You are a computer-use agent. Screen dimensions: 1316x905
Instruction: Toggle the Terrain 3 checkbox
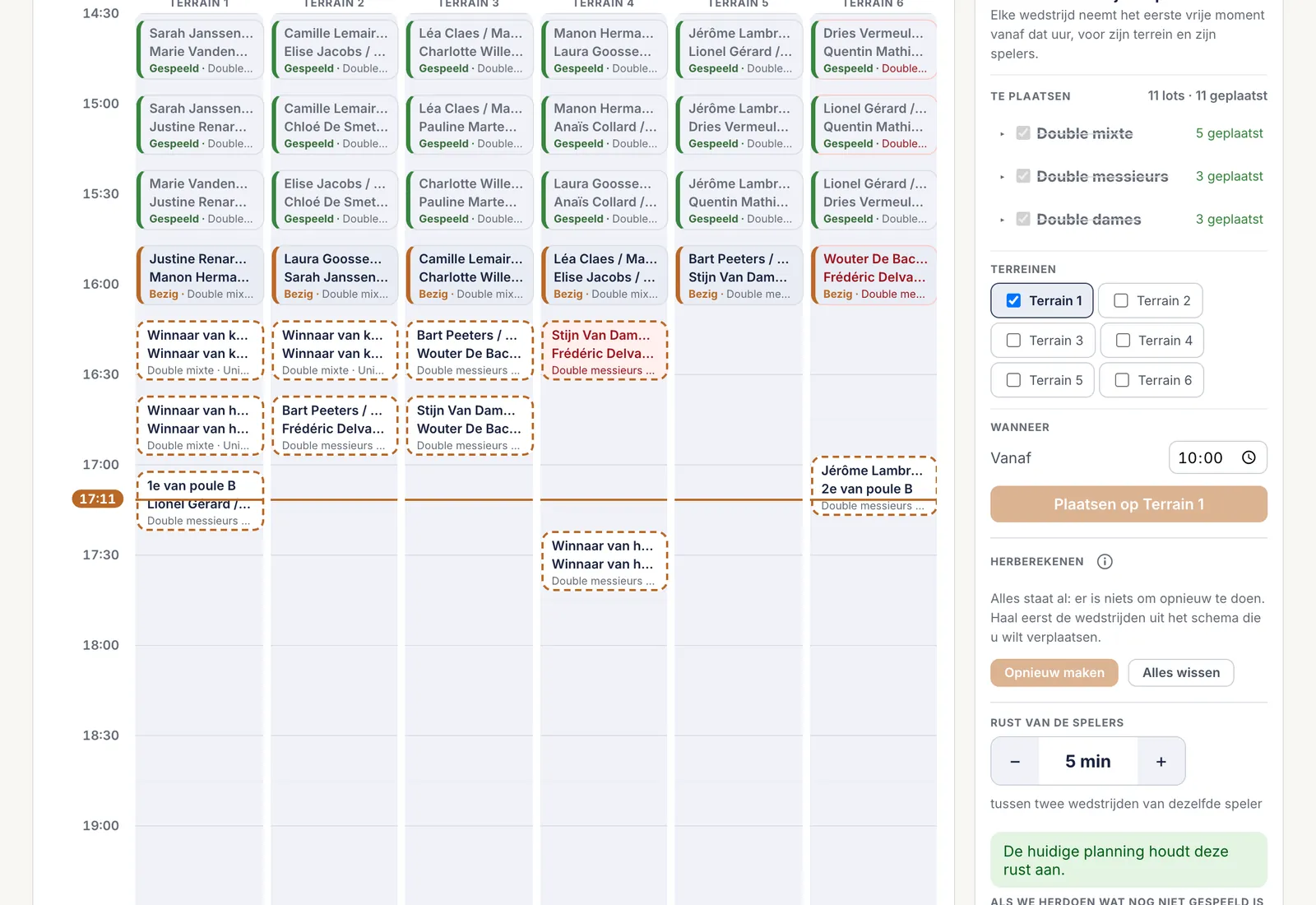[x=1013, y=341]
